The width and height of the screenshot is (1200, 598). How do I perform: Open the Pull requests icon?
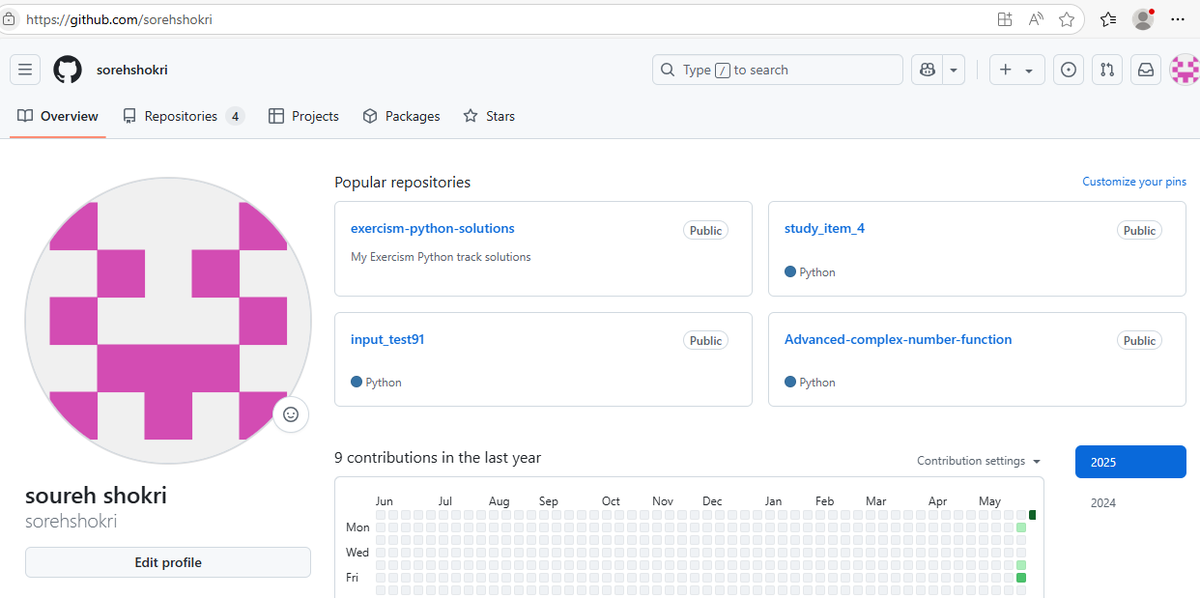pyautogui.click(x=1107, y=70)
